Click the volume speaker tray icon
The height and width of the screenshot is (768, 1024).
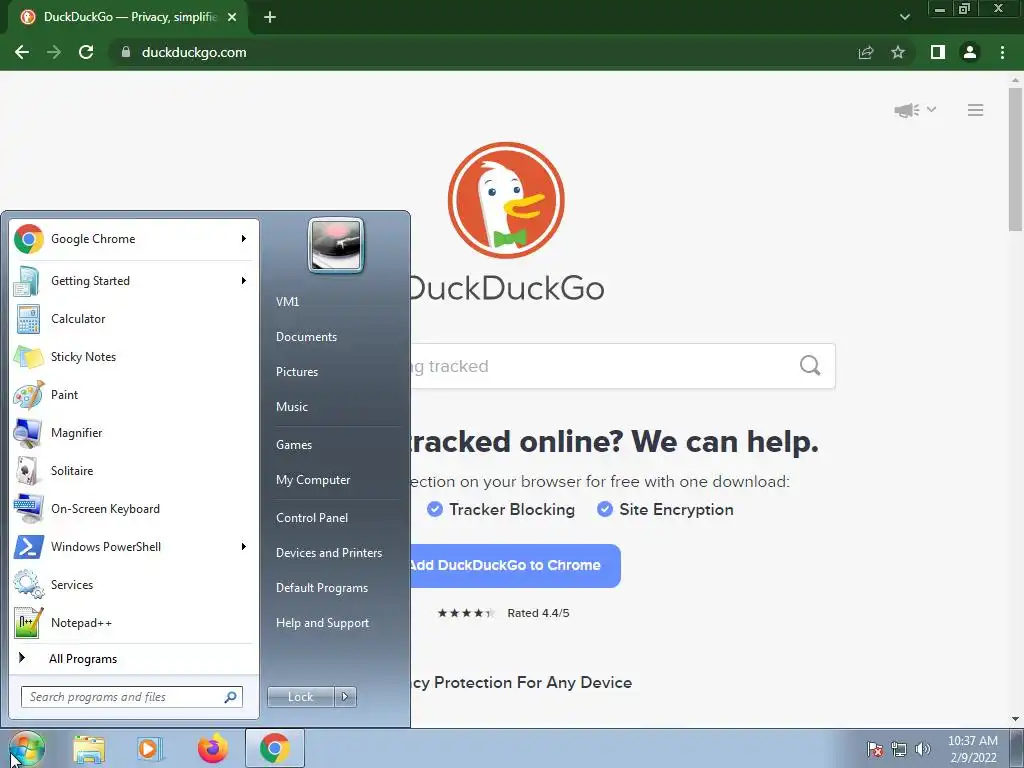click(923, 749)
